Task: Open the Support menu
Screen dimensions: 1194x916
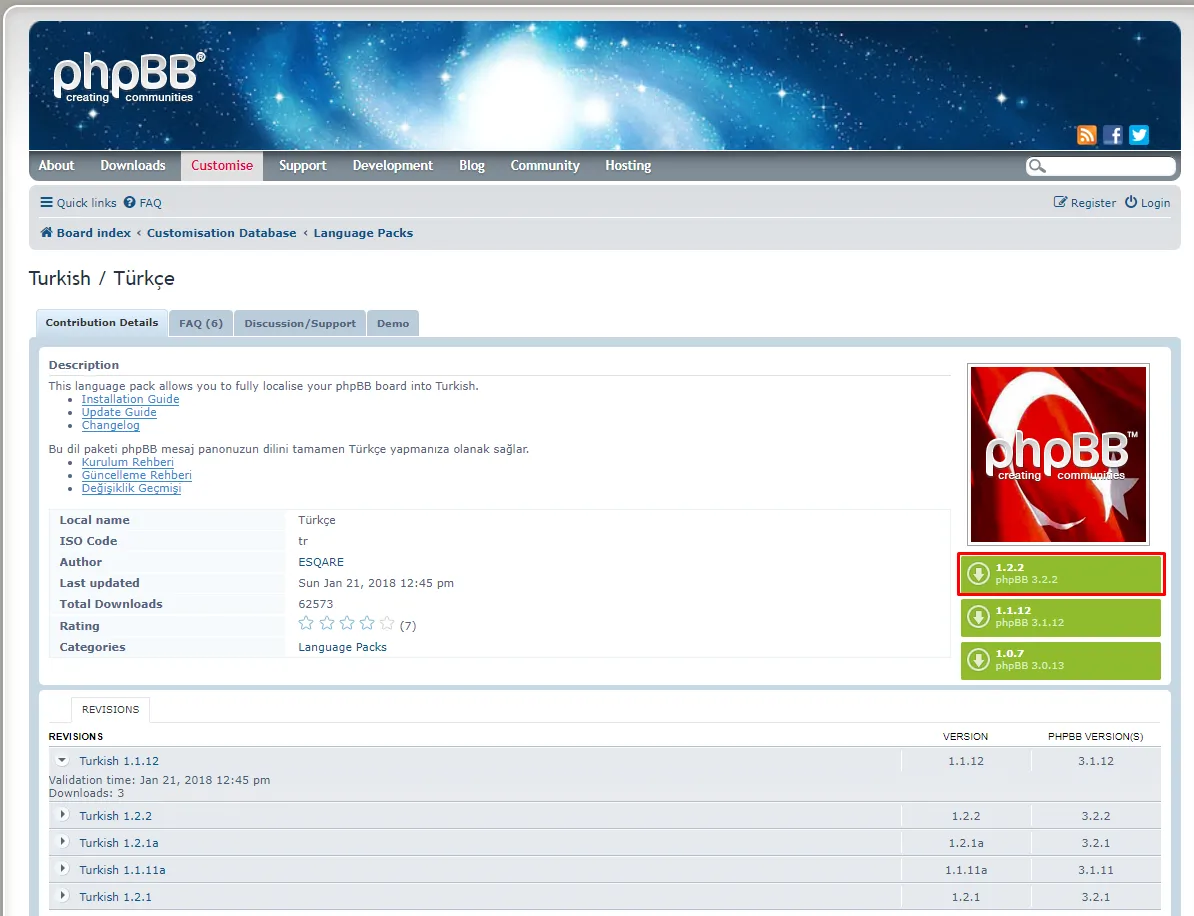Action: click(x=302, y=165)
